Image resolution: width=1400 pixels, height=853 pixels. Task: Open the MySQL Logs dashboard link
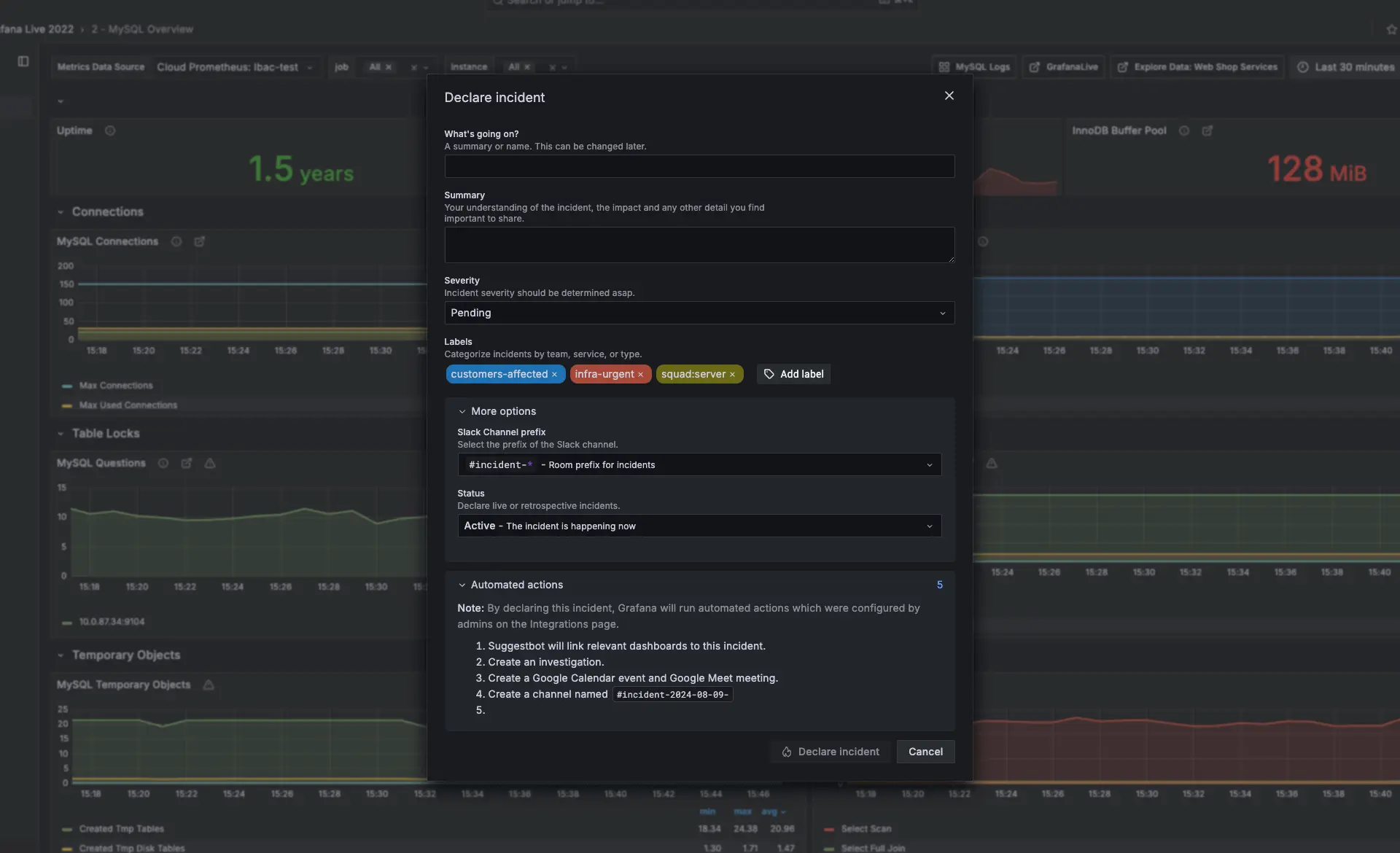point(974,67)
